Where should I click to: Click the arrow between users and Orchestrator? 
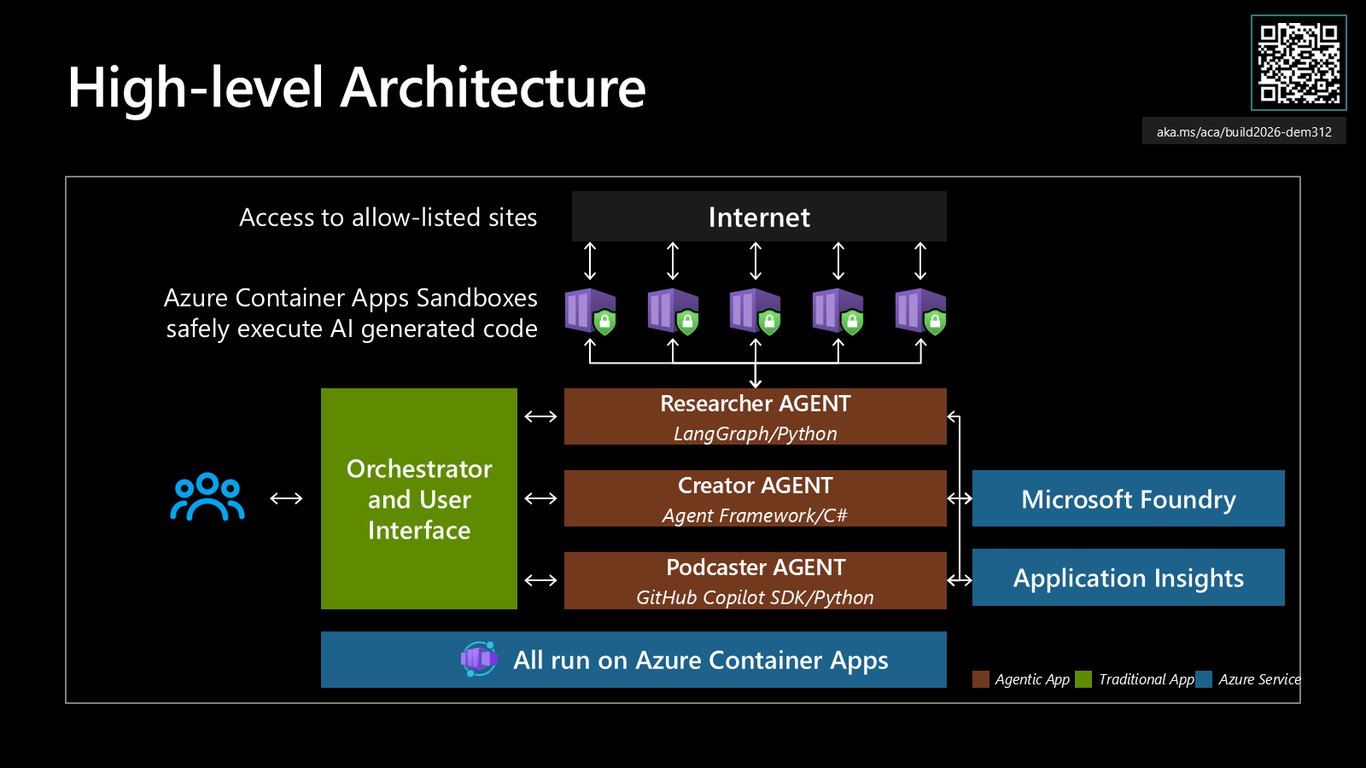pyautogui.click(x=286, y=498)
